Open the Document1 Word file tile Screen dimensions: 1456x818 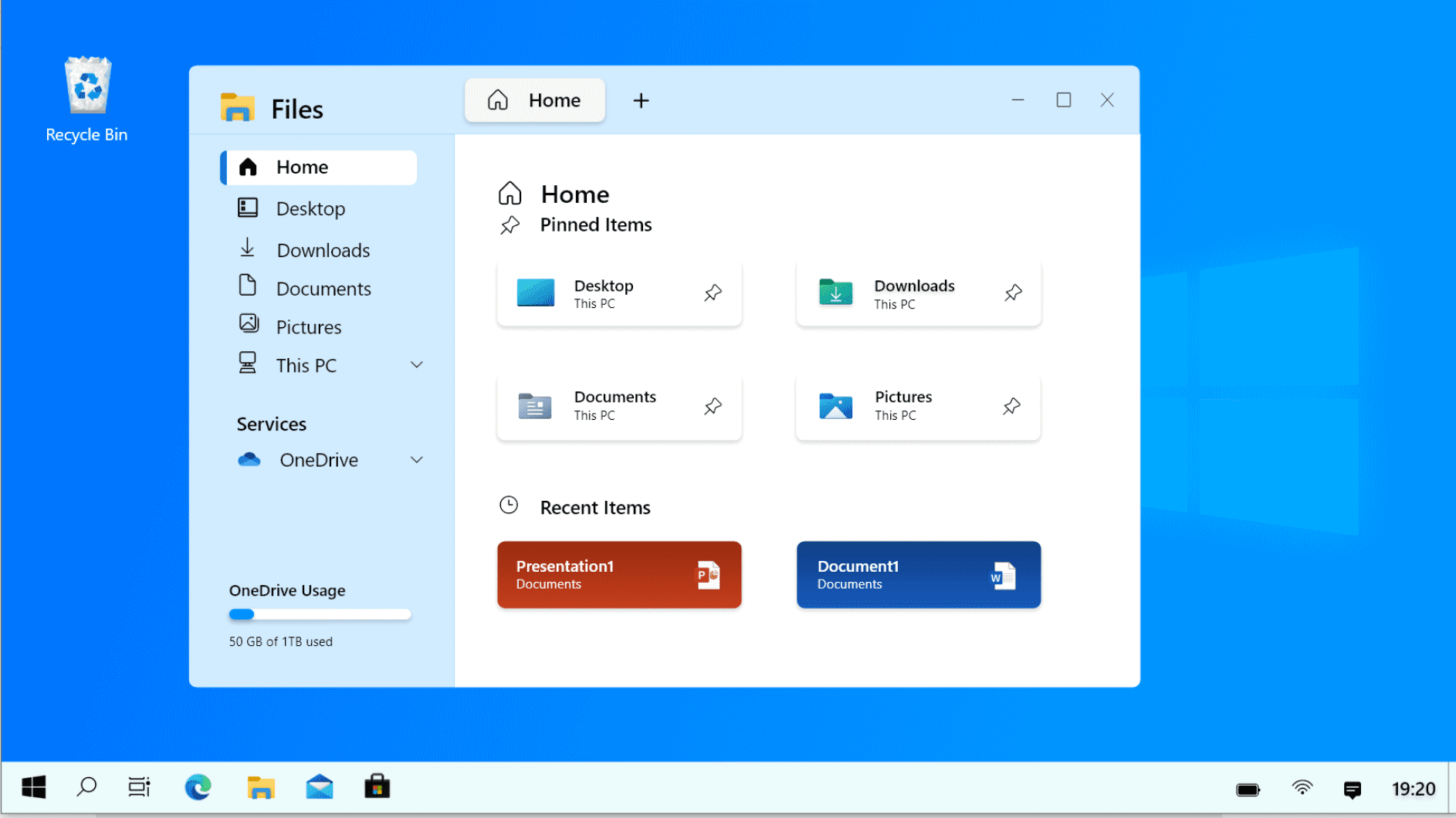(918, 575)
